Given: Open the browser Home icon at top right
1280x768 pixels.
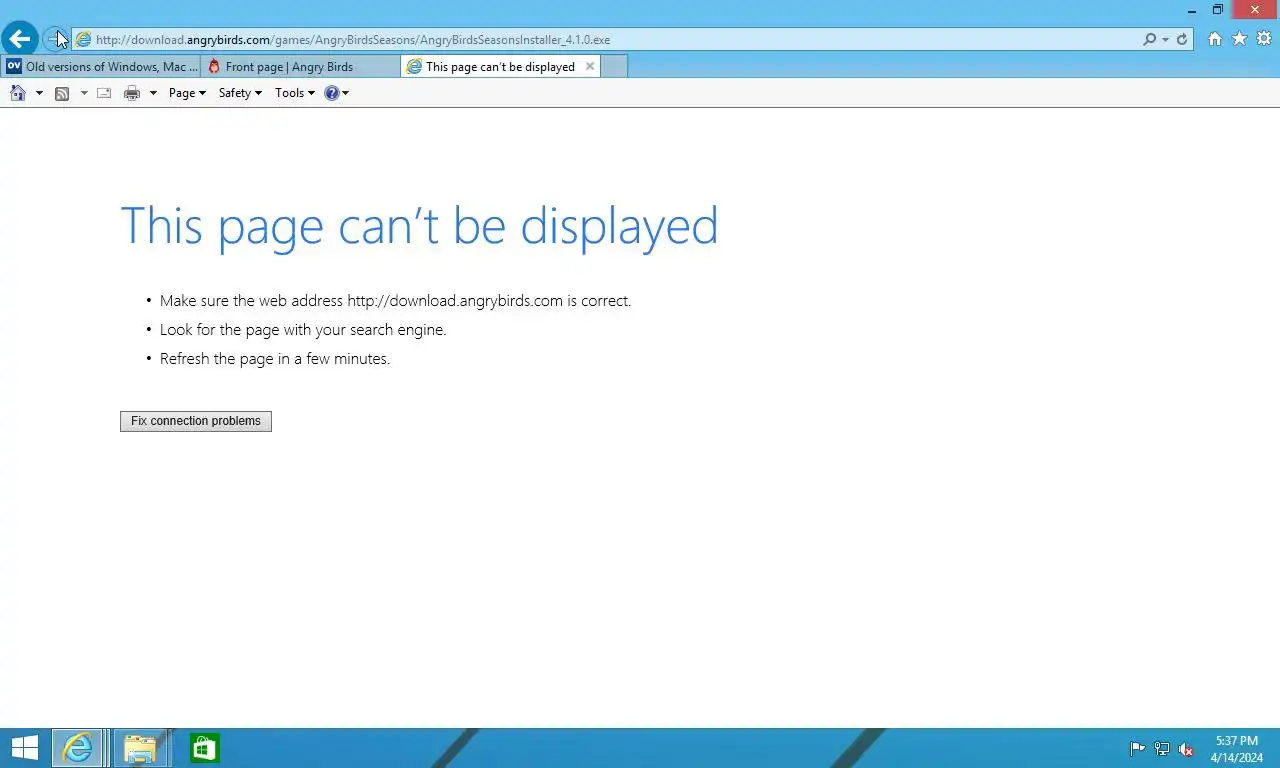Looking at the screenshot, I should (x=1215, y=39).
